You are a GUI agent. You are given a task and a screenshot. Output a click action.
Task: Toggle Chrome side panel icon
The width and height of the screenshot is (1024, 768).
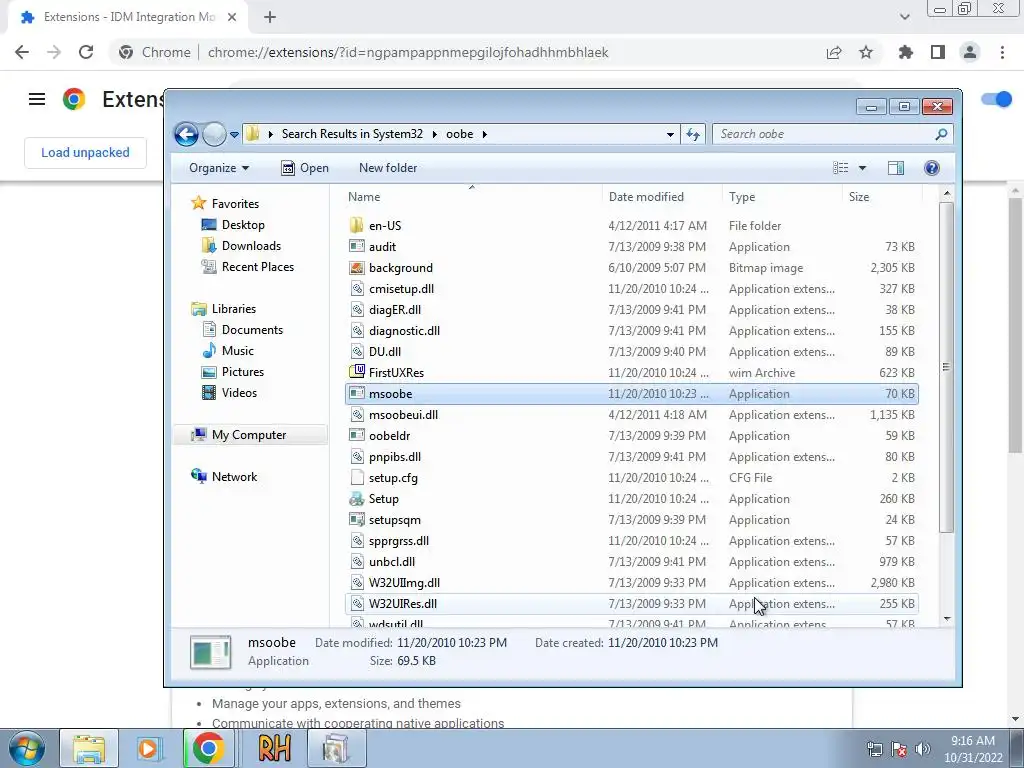pyautogui.click(x=938, y=52)
